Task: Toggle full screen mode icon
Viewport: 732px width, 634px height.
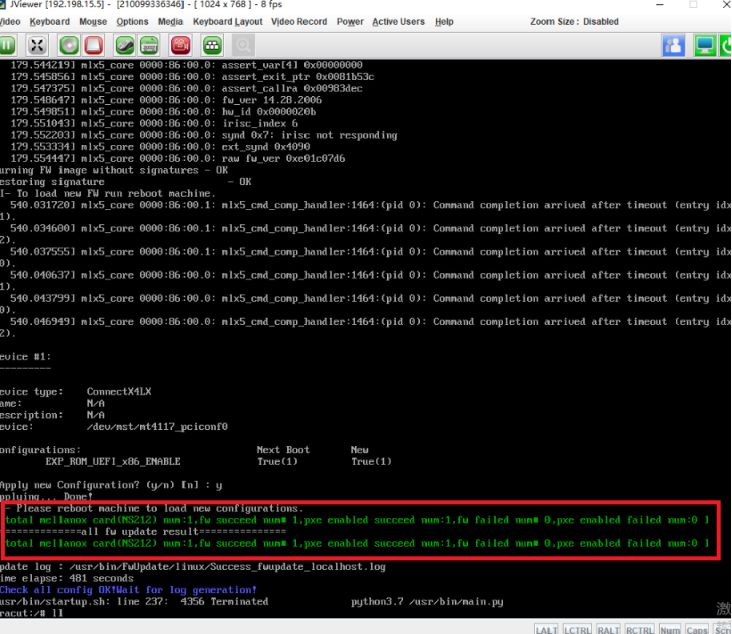Action: pyautogui.click(x=37, y=45)
